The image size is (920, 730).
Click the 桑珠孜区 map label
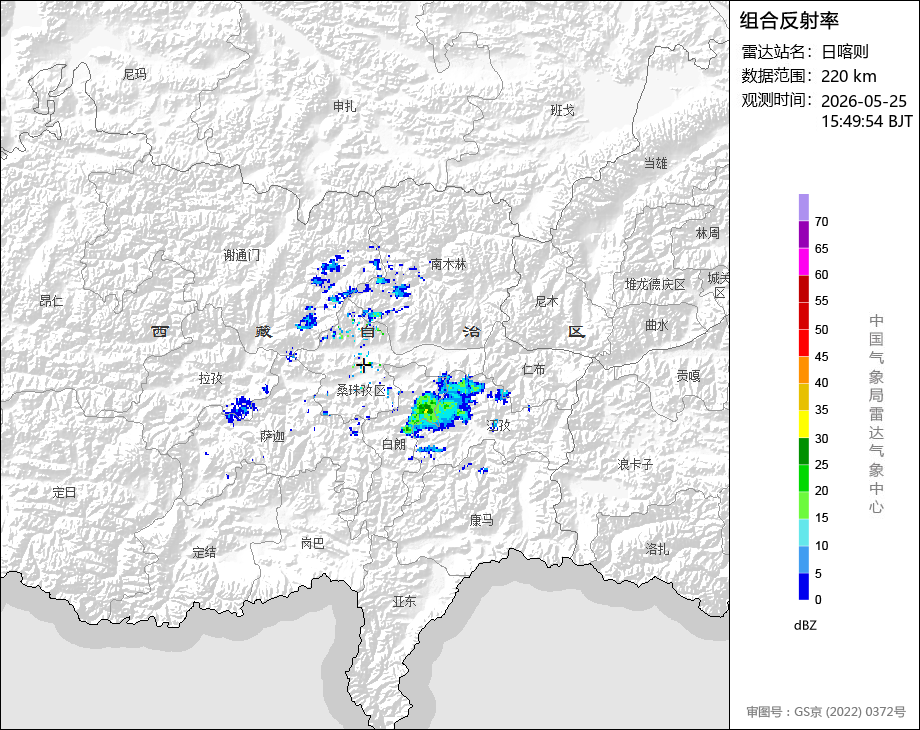coord(361,390)
